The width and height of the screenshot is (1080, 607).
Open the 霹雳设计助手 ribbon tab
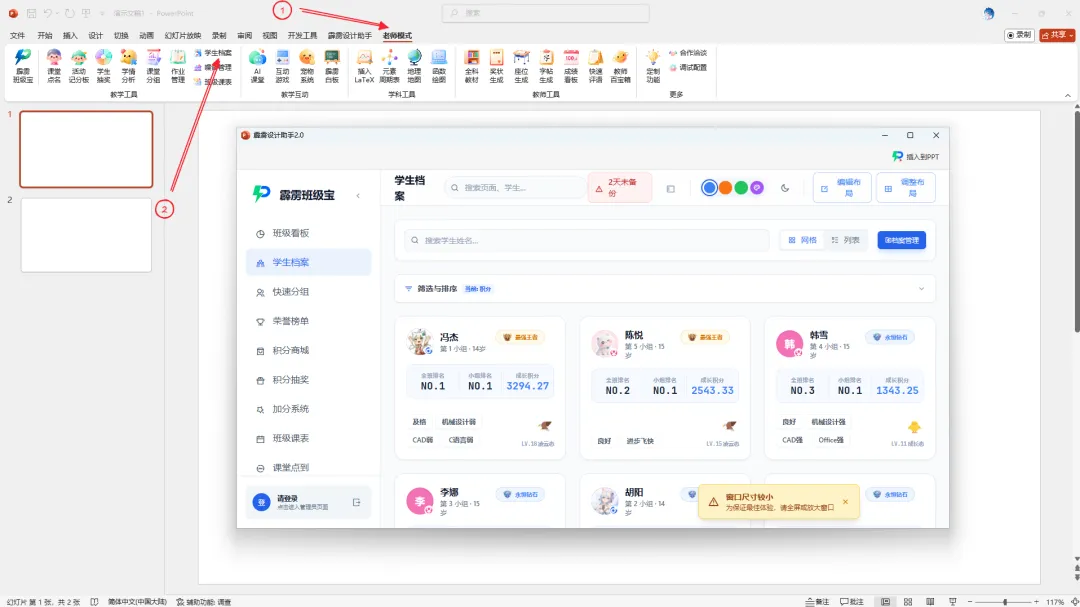[x=350, y=35]
